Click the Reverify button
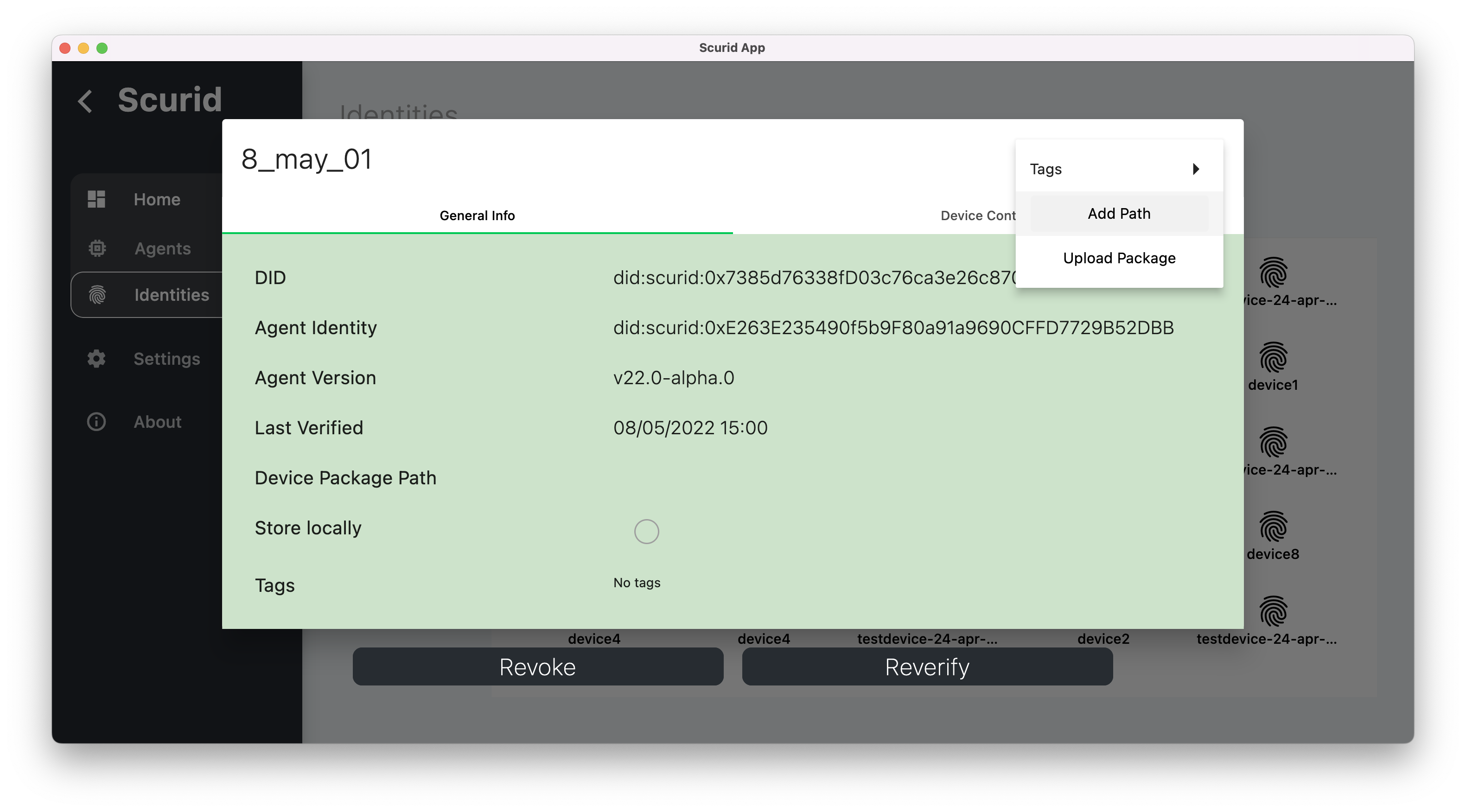 [927, 666]
